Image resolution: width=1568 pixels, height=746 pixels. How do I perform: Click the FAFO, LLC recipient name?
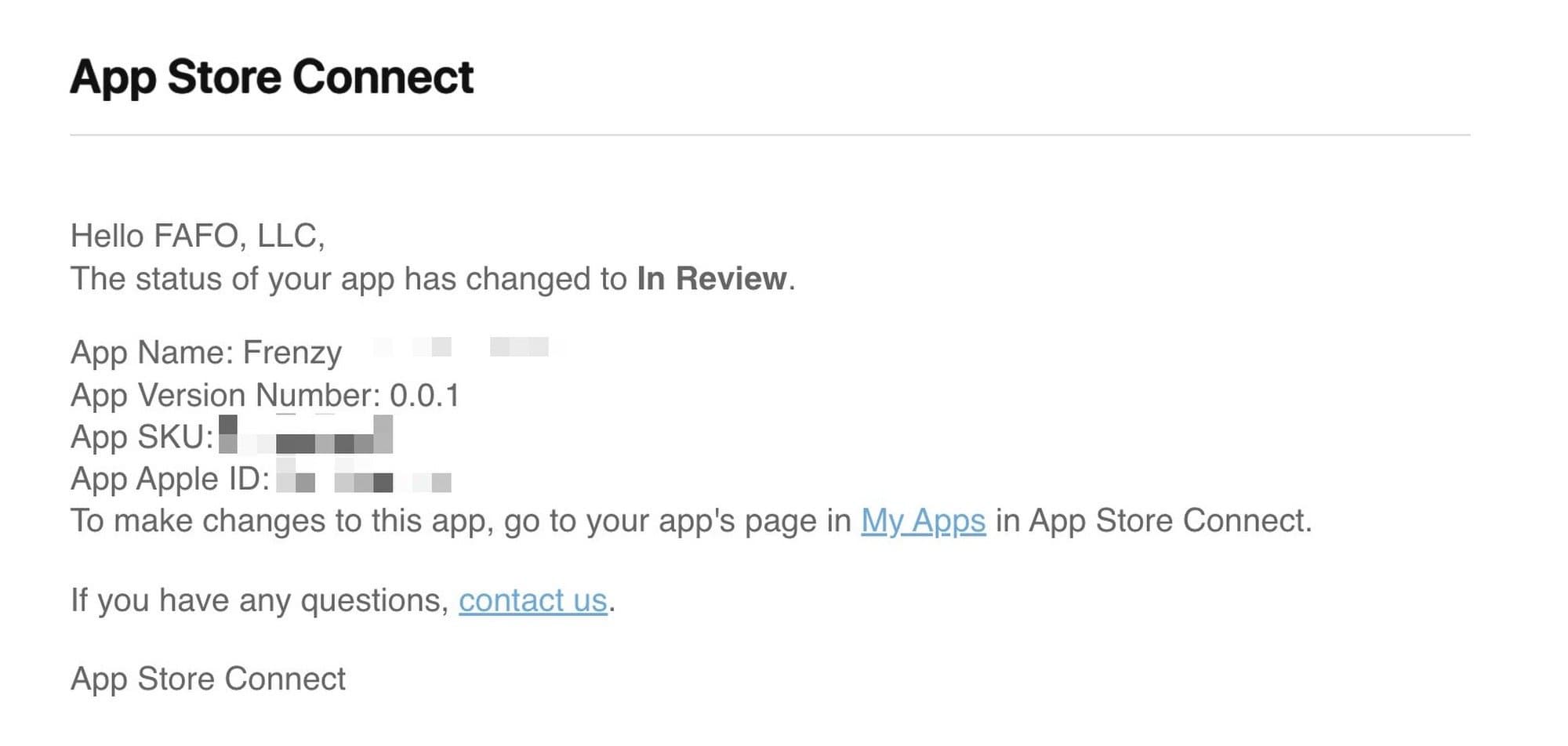[238, 236]
